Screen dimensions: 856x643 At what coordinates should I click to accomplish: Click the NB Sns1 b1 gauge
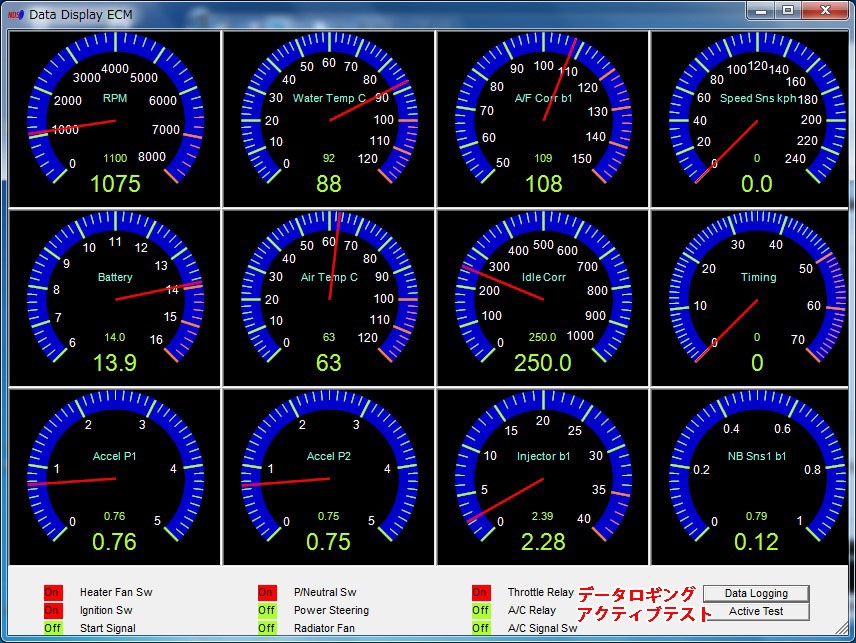point(757,477)
